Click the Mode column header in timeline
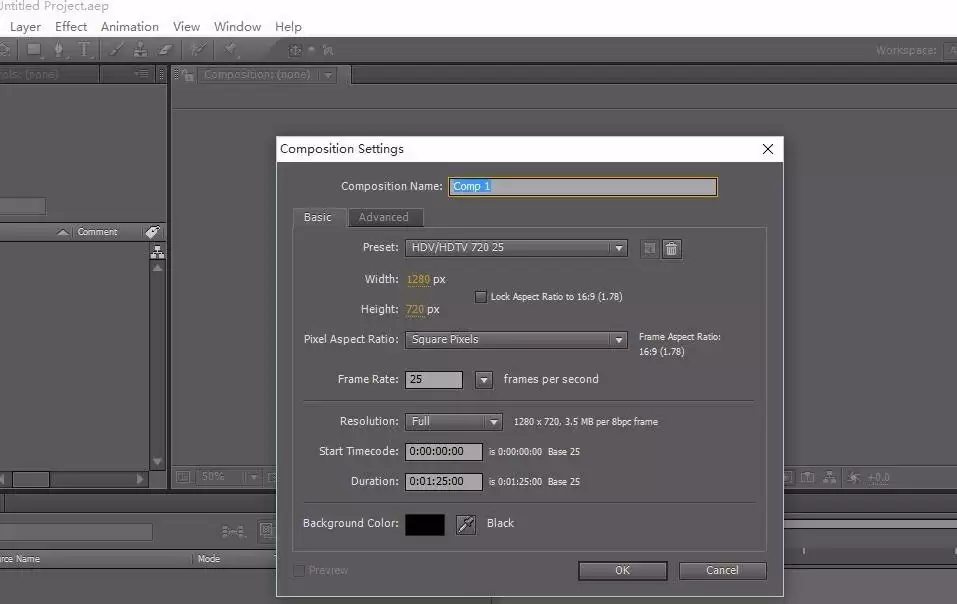957x604 pixels. click(209, 559)
